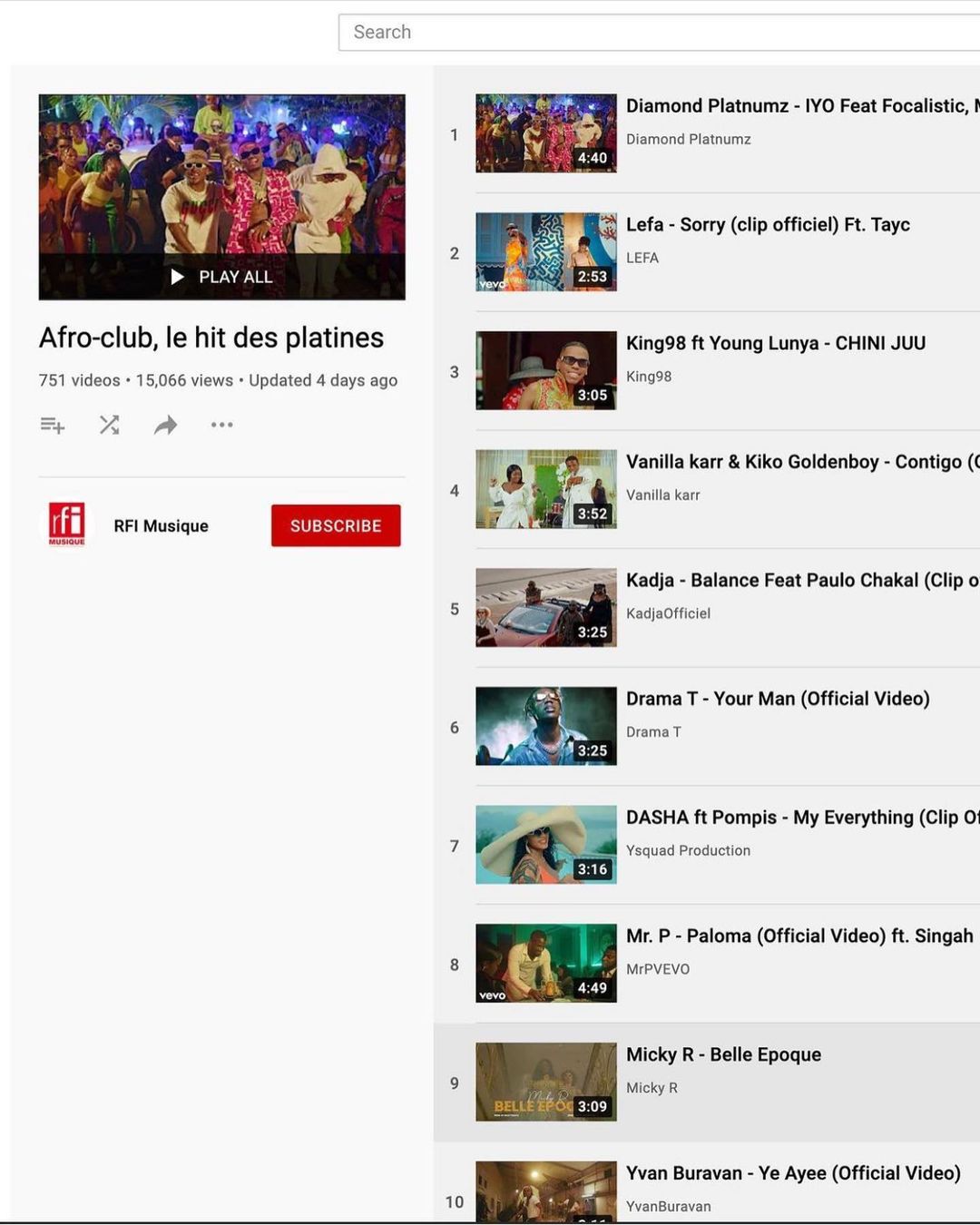The width and height of the screenshot is (980, 1225).
Task: Open the three-dot more options menu
Action: 221,425
